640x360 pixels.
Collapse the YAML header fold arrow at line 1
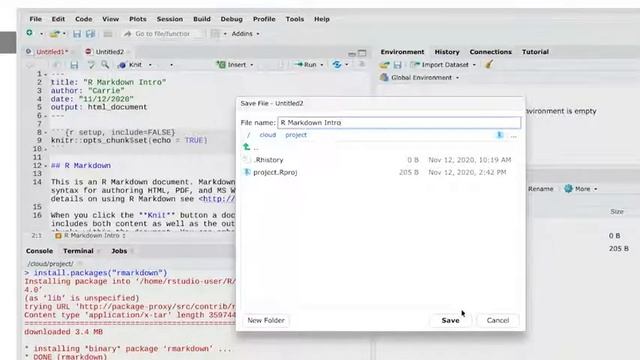coord(46,74)
